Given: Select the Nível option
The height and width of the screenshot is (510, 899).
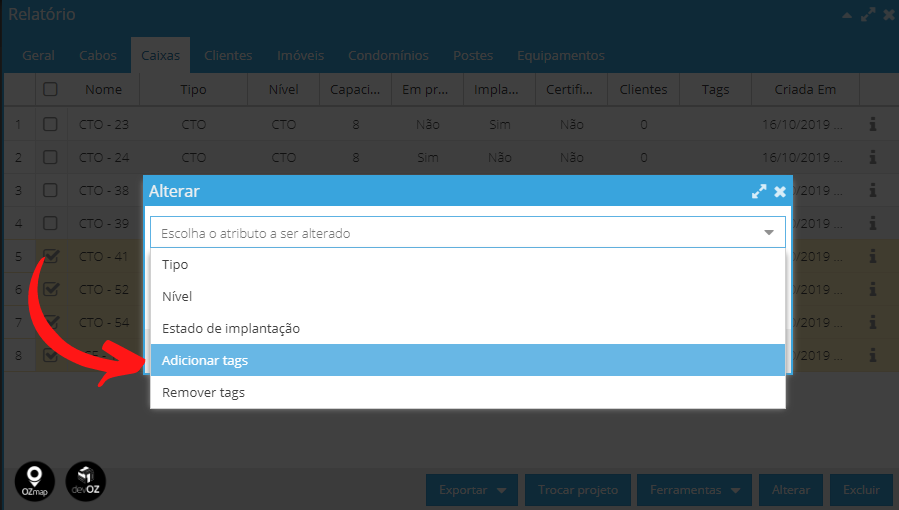Looking at the screenshot, I should pos(467,296).
